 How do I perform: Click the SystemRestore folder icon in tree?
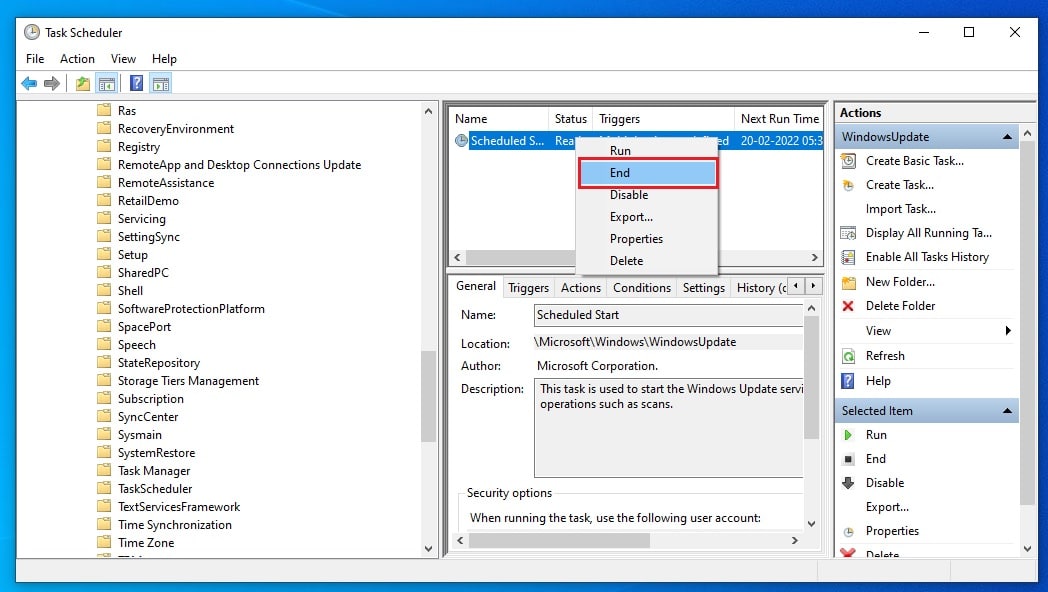[104, 452]
